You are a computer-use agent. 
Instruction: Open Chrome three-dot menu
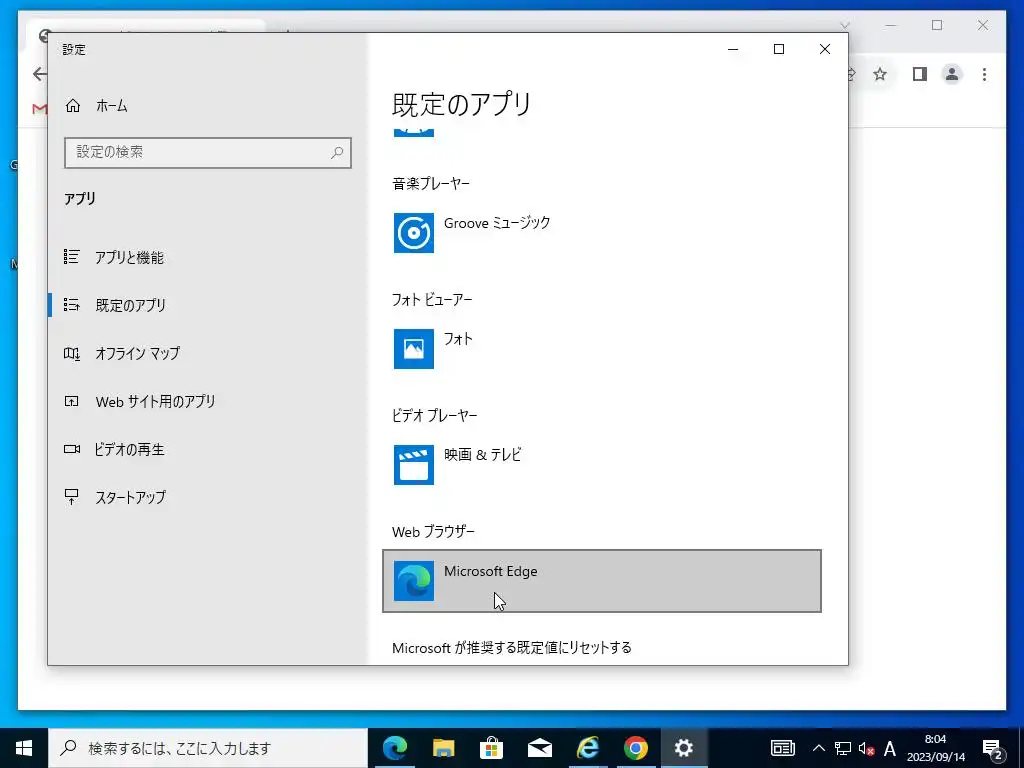[984, 74]
